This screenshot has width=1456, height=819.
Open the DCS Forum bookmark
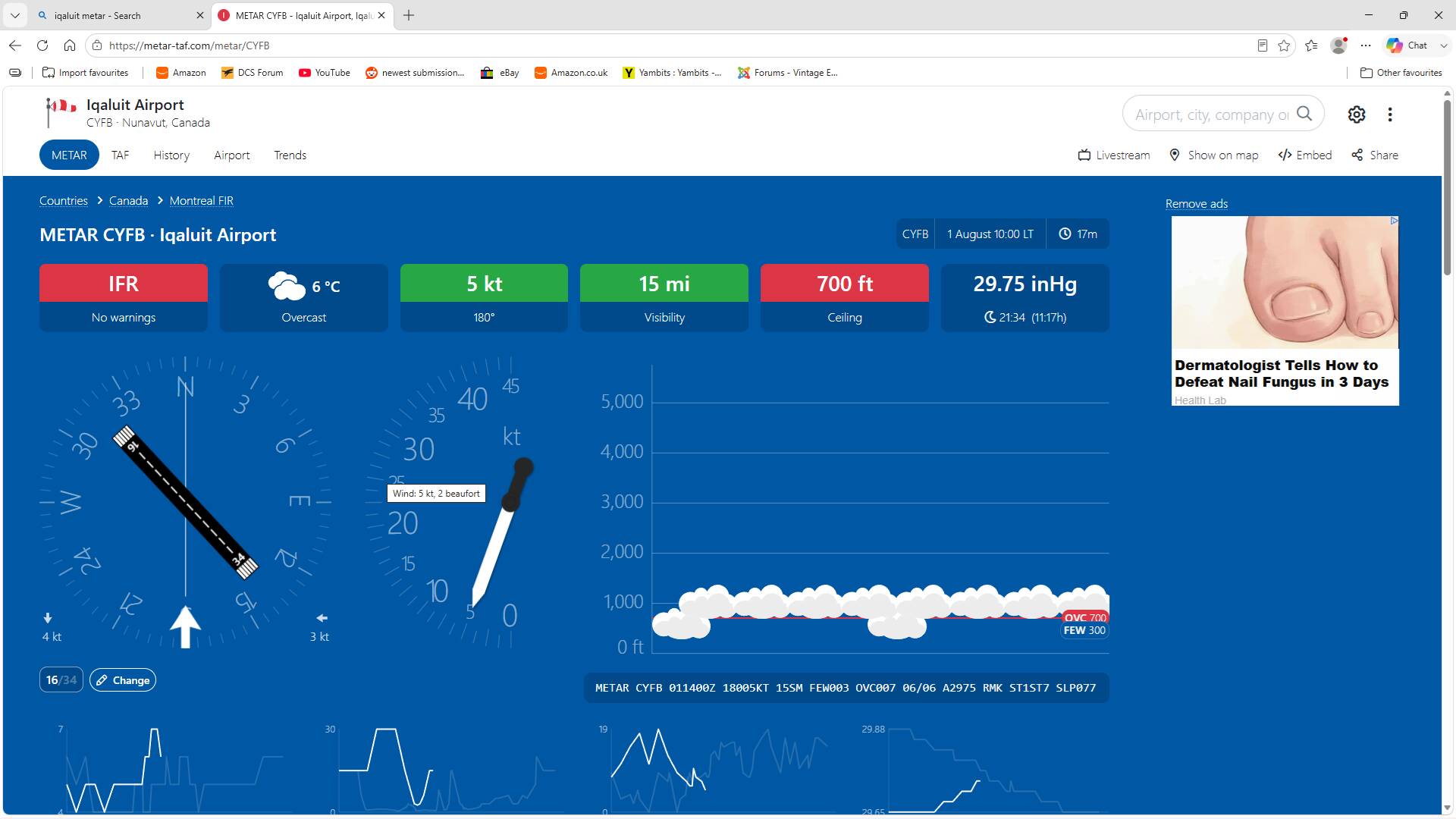(x=252, y=73)
